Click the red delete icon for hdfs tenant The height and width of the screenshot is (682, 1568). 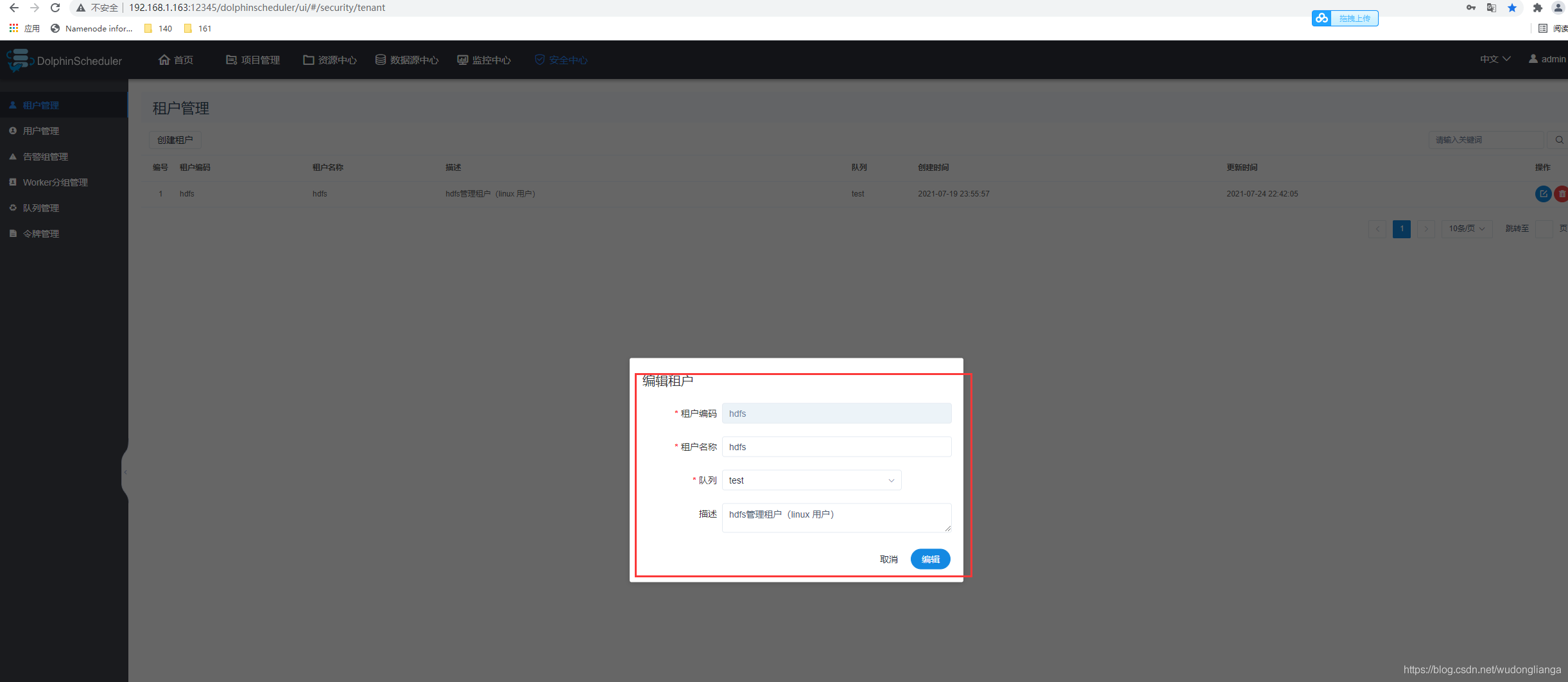click(x=1562, y=194)
